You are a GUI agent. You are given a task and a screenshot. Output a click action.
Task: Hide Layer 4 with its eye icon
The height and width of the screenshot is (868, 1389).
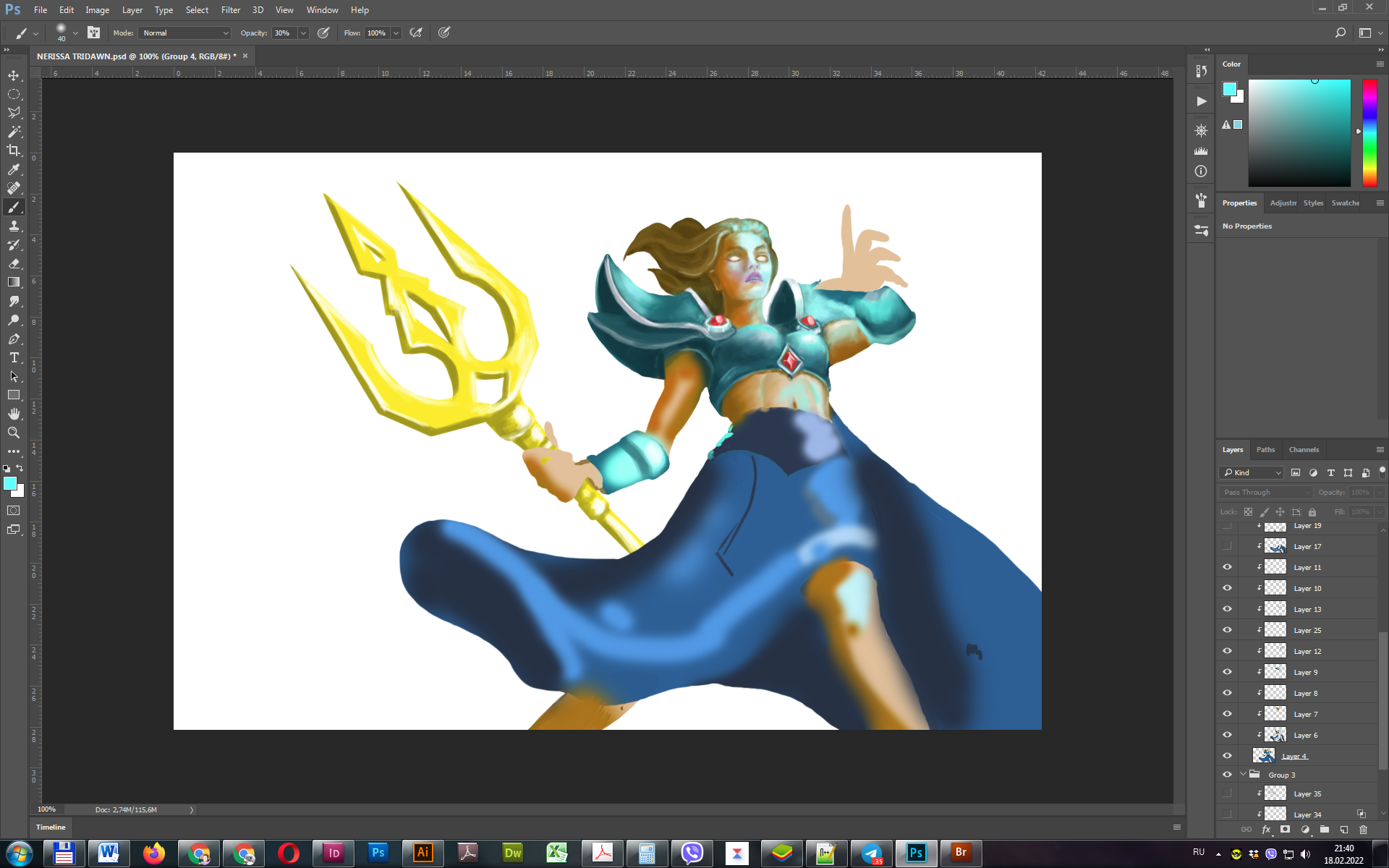pyautogui.click(x=1227, y=756)
